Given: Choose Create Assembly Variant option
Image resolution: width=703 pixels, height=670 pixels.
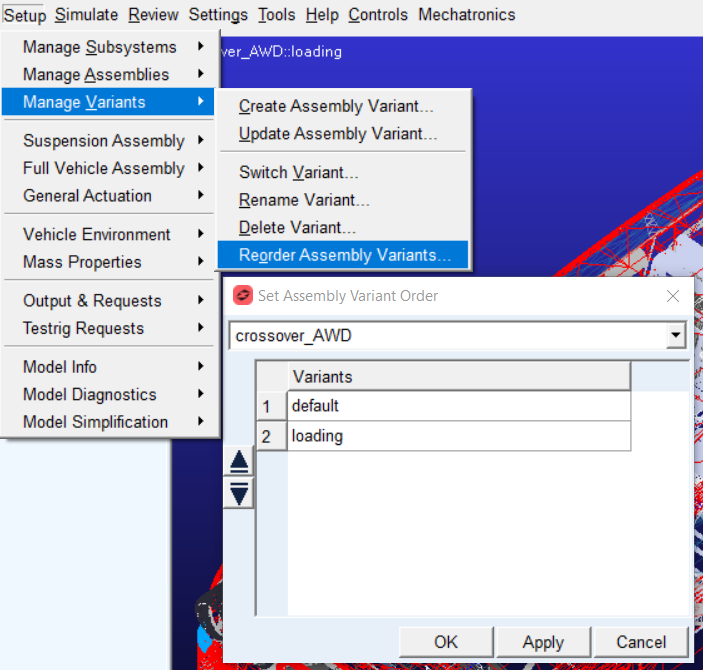Looking at the screenshot, I should click(x=336, y=106).
